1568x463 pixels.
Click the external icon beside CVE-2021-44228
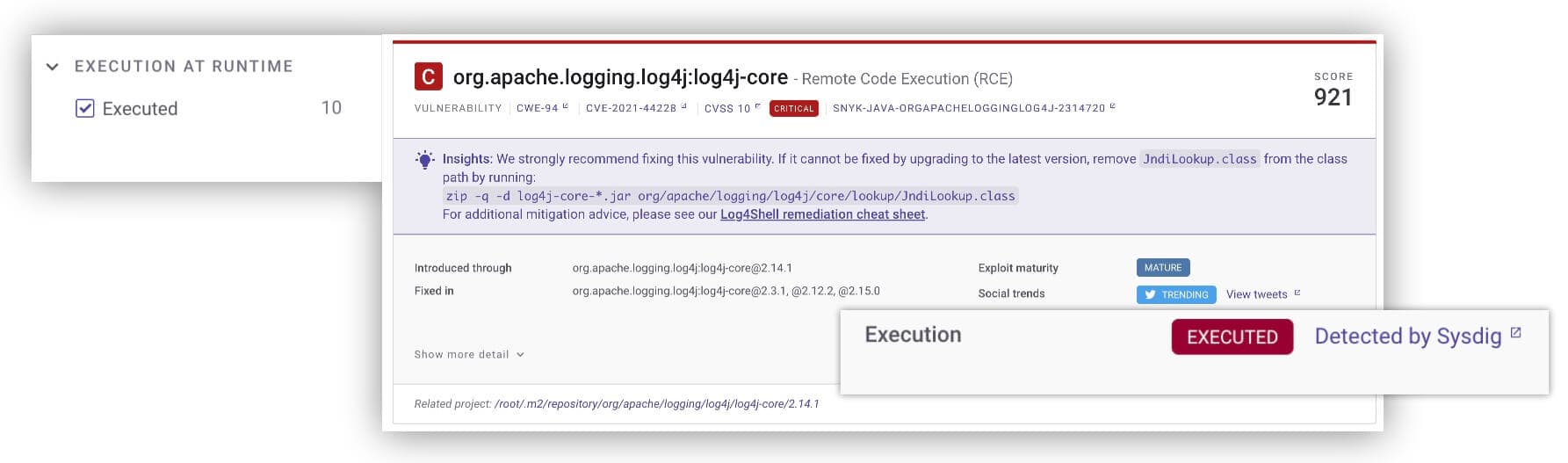click(683, 106)
